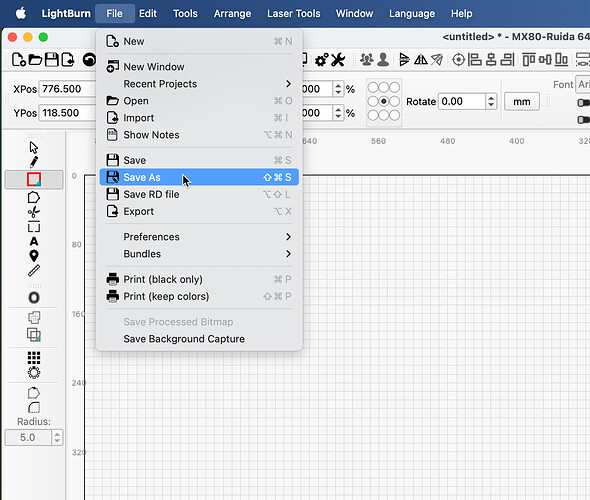Click the Align Bottom Edges icon

(x=561, y=59)
